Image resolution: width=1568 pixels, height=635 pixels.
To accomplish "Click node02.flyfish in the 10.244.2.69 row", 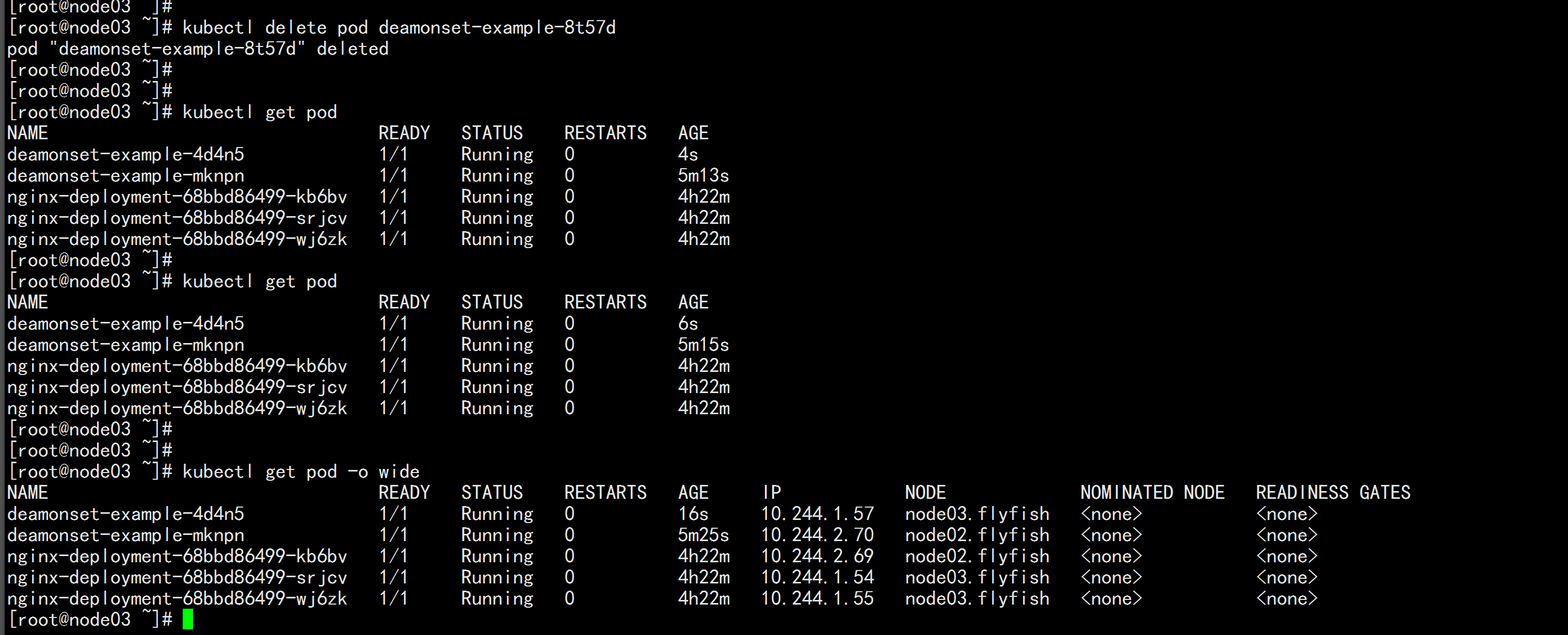I will pyautogui.click(x=977, y=556).
